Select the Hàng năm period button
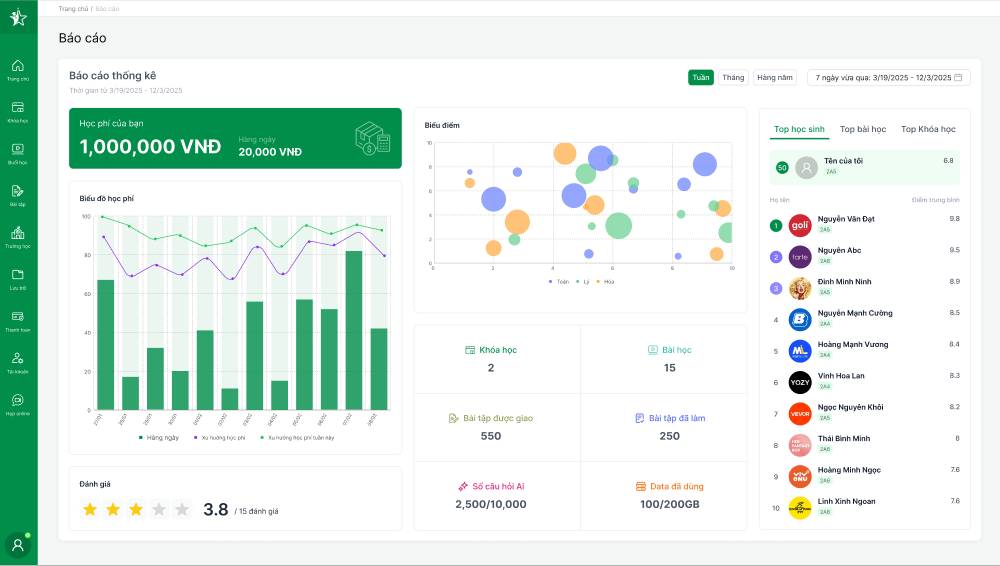1000x566 pixels. [775, 77]
